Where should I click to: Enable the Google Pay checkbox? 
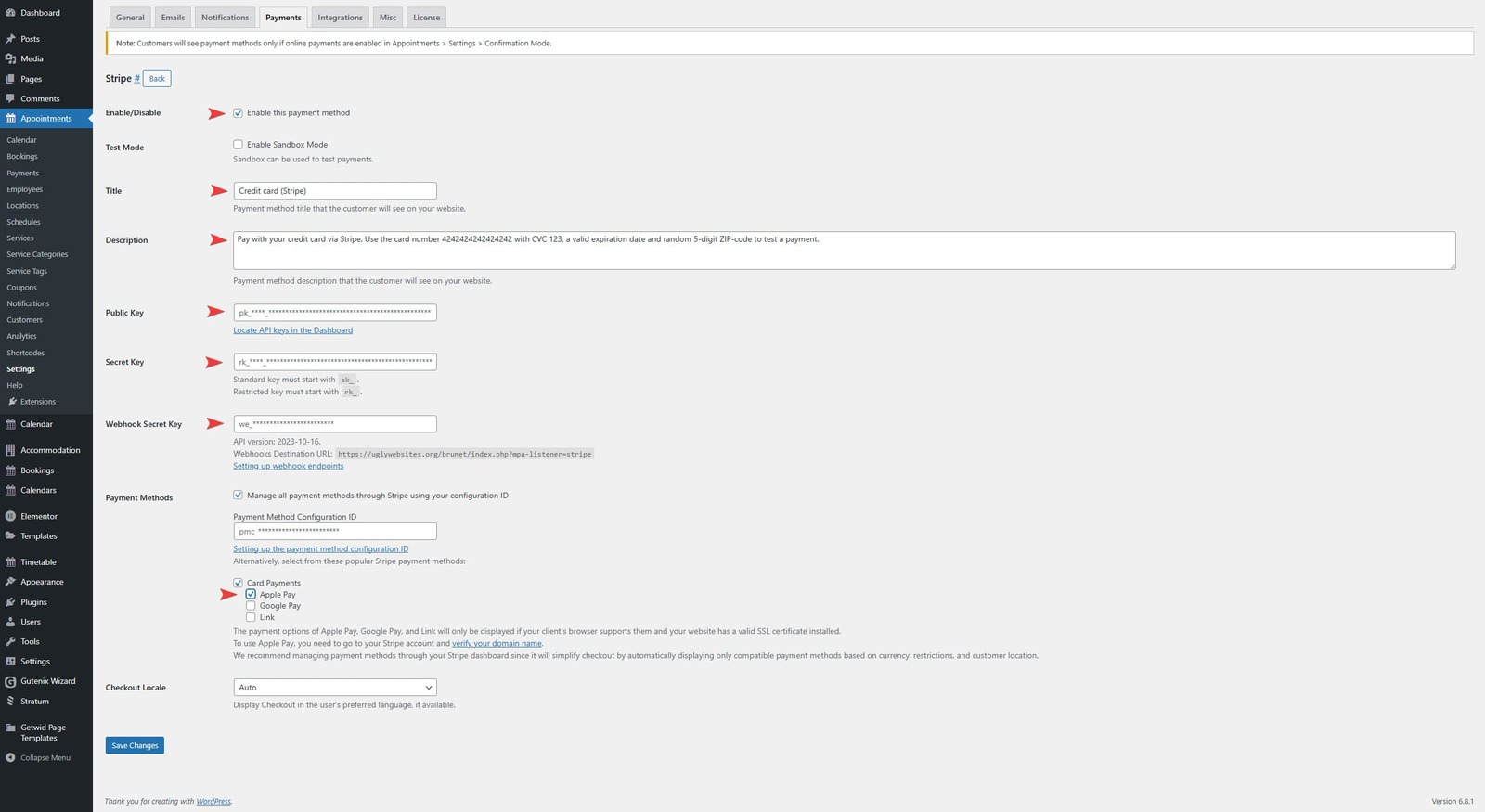tap(251, 606)
